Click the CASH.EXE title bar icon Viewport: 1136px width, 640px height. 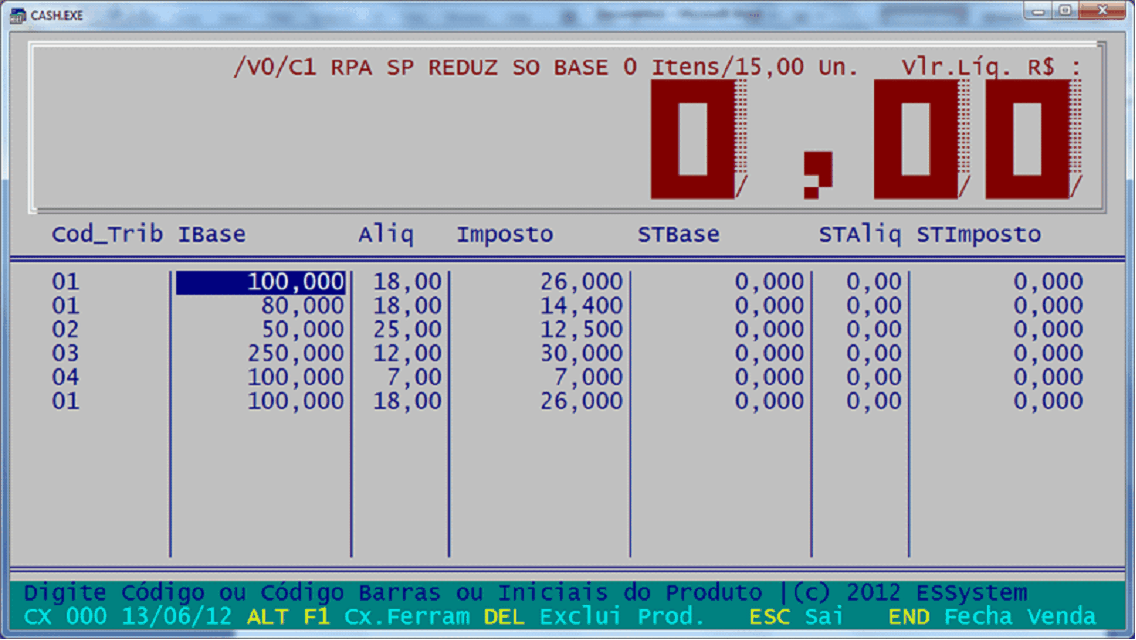coord(18,15)
